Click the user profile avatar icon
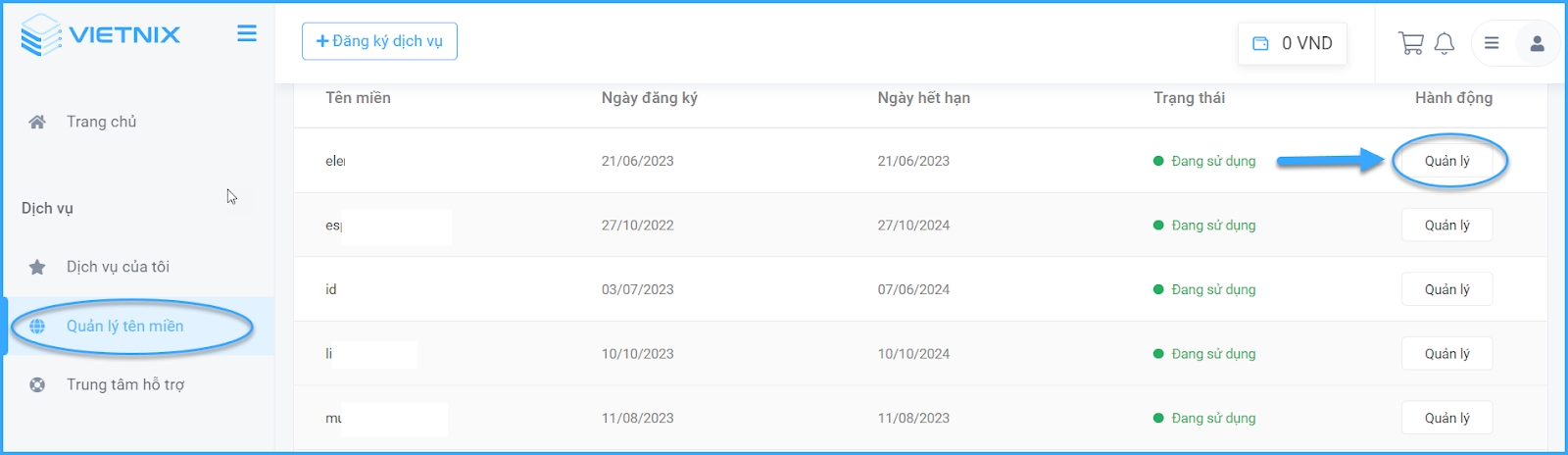 point(1537,43)
